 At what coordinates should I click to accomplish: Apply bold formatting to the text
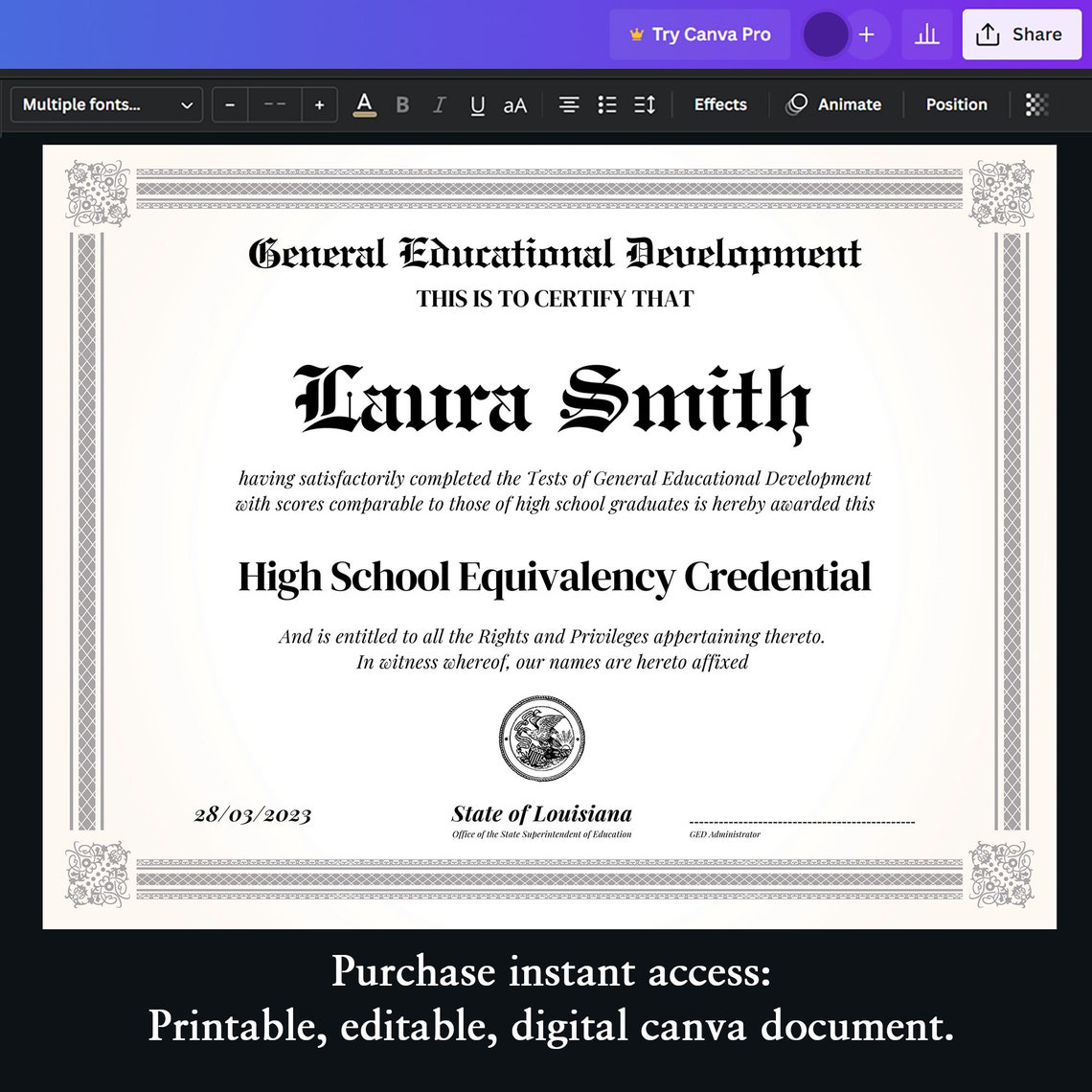pos(402,104)
